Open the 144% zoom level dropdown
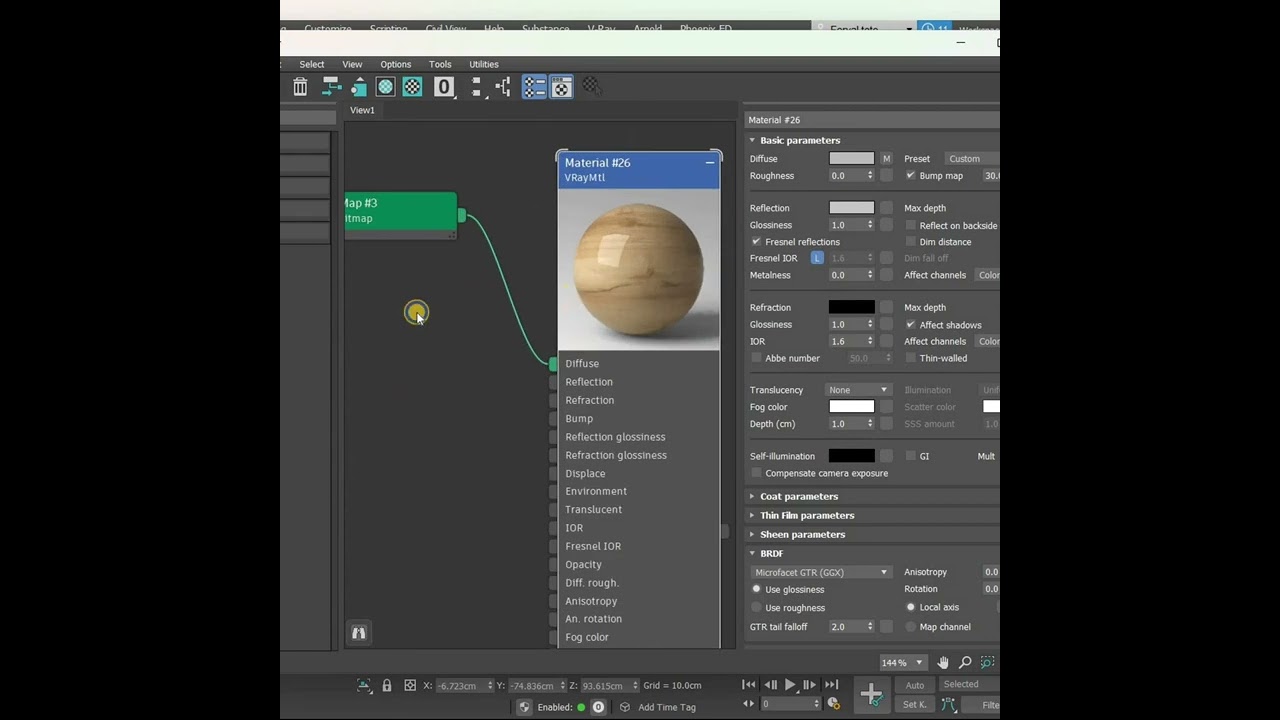This screenshot has height=720, width=1280. pyautogui.click(x=902, y=662)
